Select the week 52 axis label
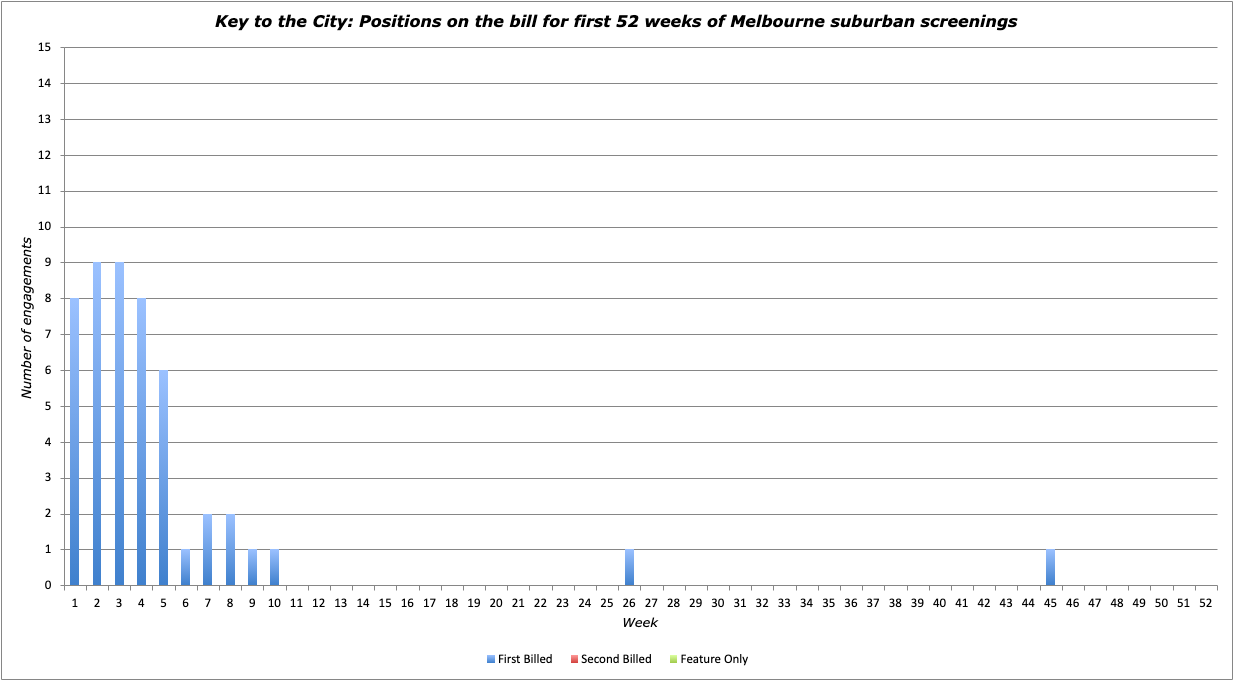1233x680 pixels. coord(1205,604)
